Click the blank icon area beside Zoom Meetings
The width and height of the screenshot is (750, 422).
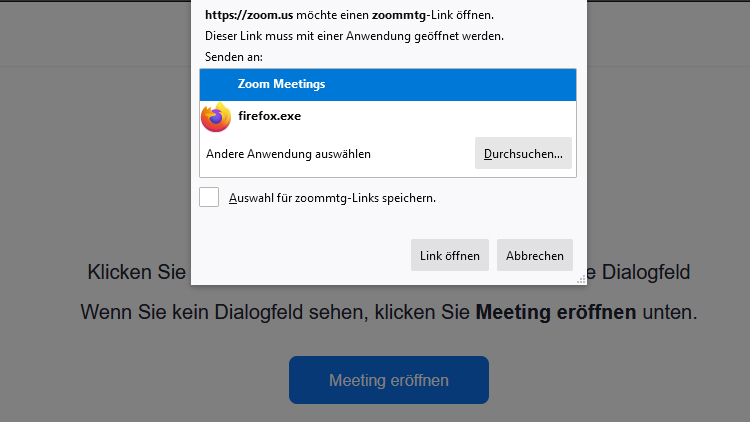click(x=216, y=85)
